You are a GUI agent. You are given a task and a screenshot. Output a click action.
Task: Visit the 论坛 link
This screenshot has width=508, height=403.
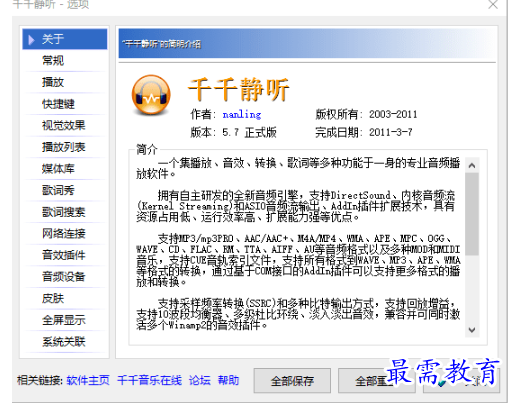(x=200, y=380)
